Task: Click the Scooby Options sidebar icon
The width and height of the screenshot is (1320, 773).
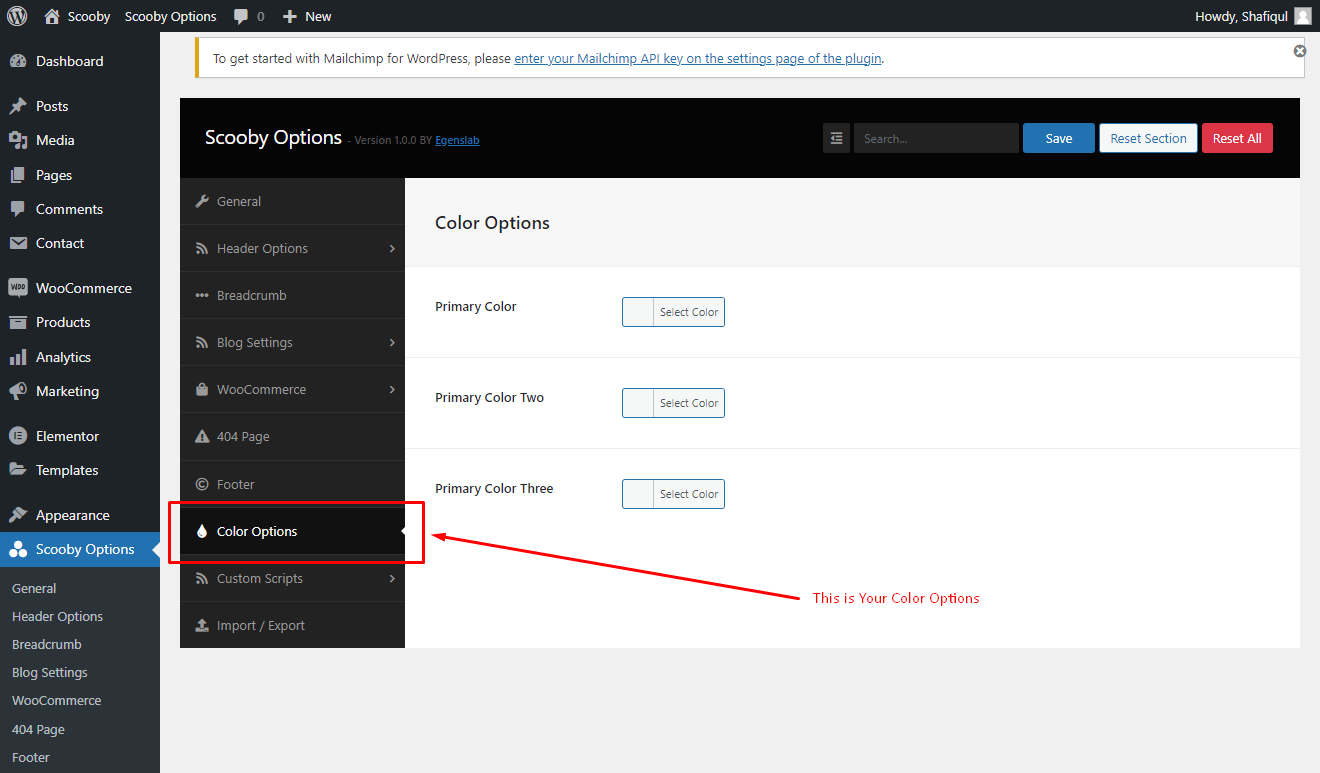Action: tap(18, 549)
